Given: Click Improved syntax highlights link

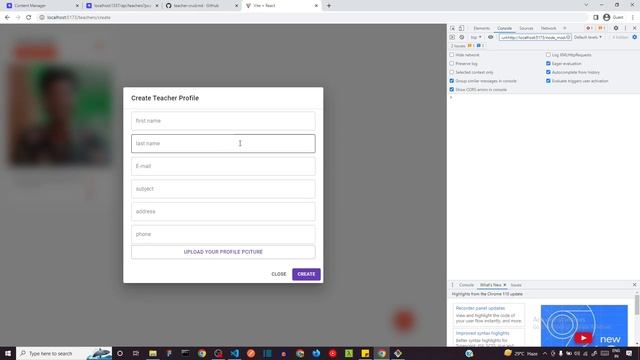Looking at the screenshot, I should tap(482, 333).
